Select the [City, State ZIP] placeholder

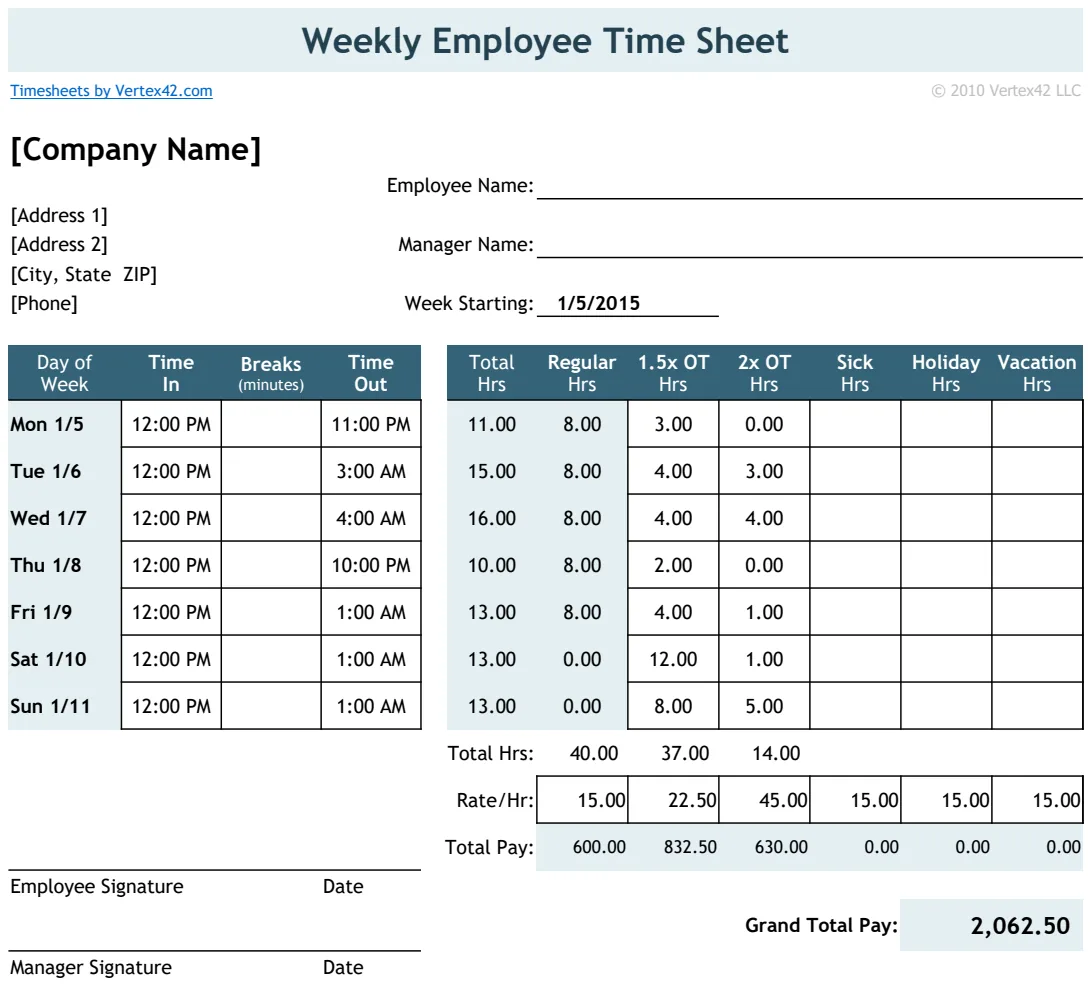[84, 274]
